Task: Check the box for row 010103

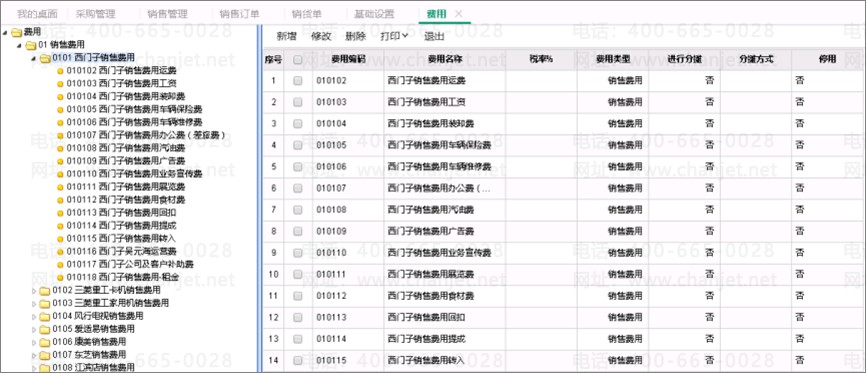Action: coord(298,102)
